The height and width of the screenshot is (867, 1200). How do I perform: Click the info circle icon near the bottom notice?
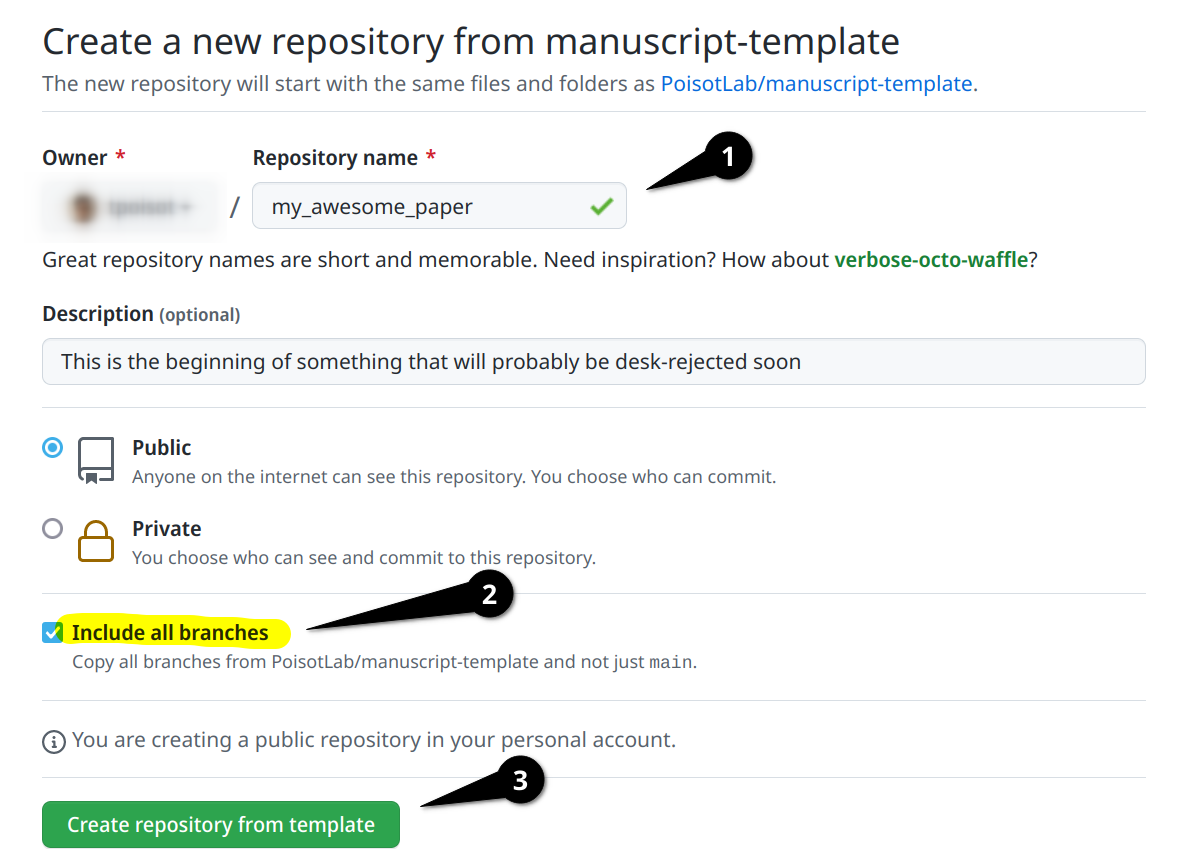pos(53,740)
